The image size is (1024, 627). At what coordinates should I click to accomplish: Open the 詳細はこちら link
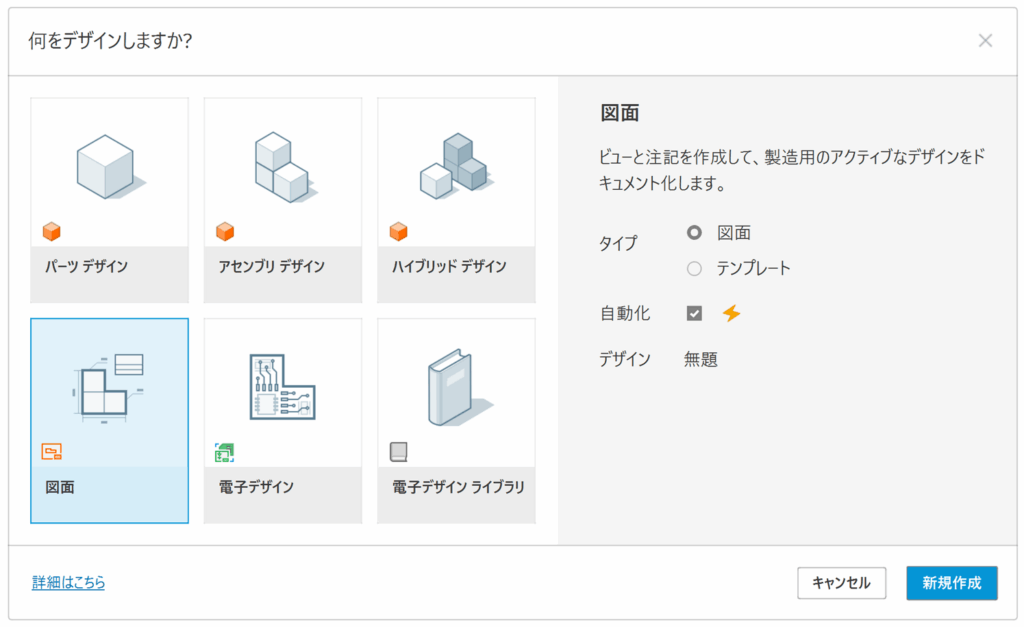click(x=68, y=582)
